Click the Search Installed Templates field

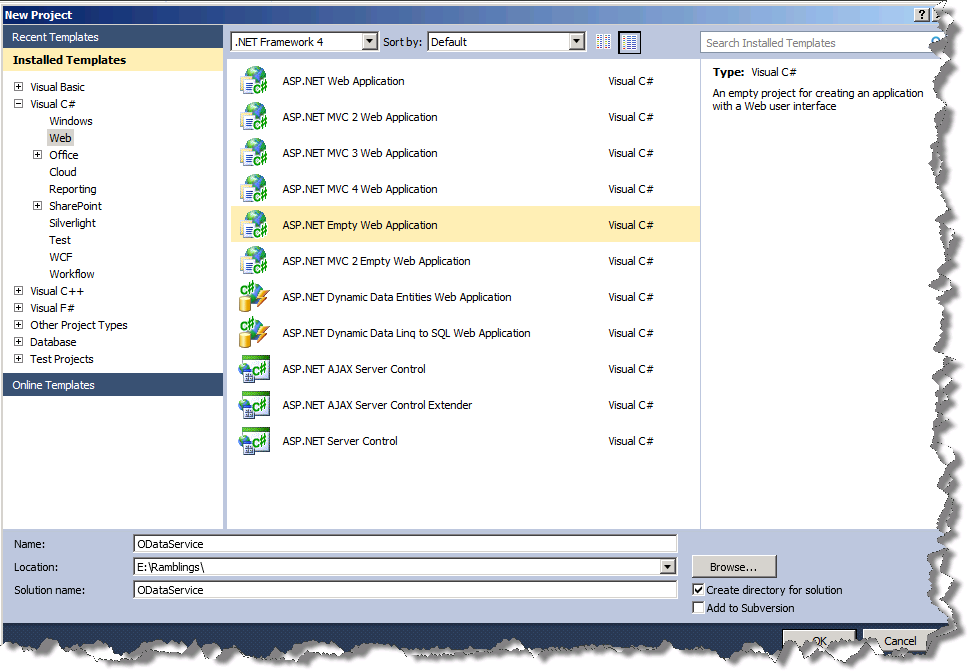coord(819,43)
